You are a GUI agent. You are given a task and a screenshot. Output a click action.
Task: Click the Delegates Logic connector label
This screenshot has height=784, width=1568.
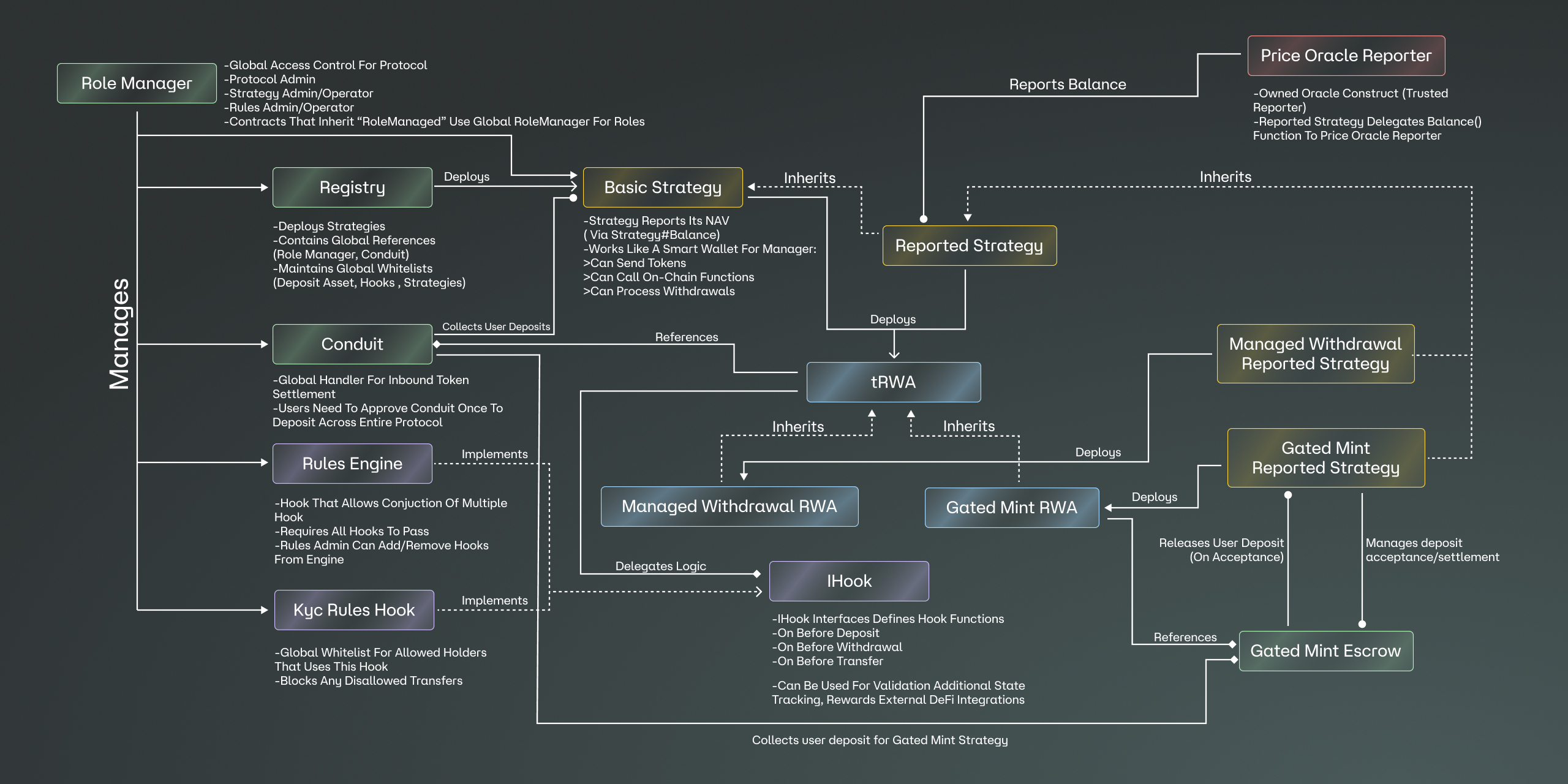[x=660, y=566]
